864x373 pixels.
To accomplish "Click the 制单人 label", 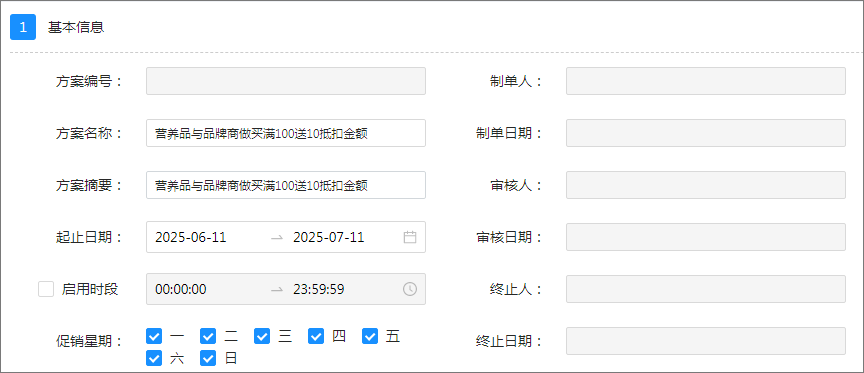I will pos(516,82).
